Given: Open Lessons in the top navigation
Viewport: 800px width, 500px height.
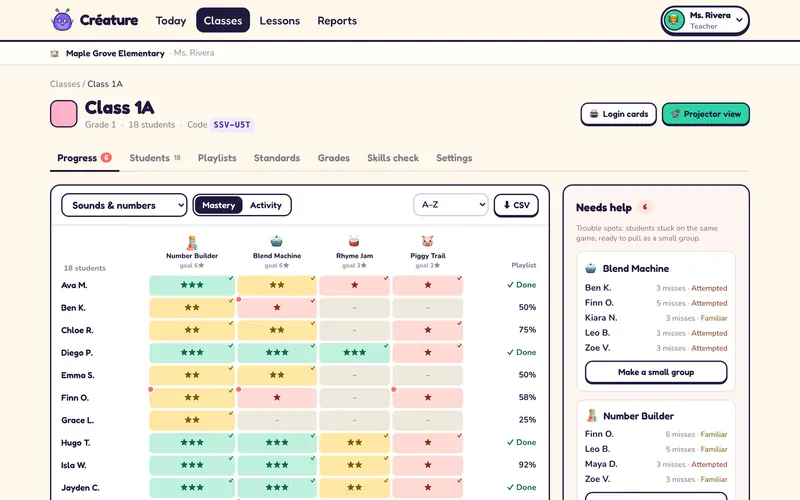Looking at the screenshot, I should (280, 21).
